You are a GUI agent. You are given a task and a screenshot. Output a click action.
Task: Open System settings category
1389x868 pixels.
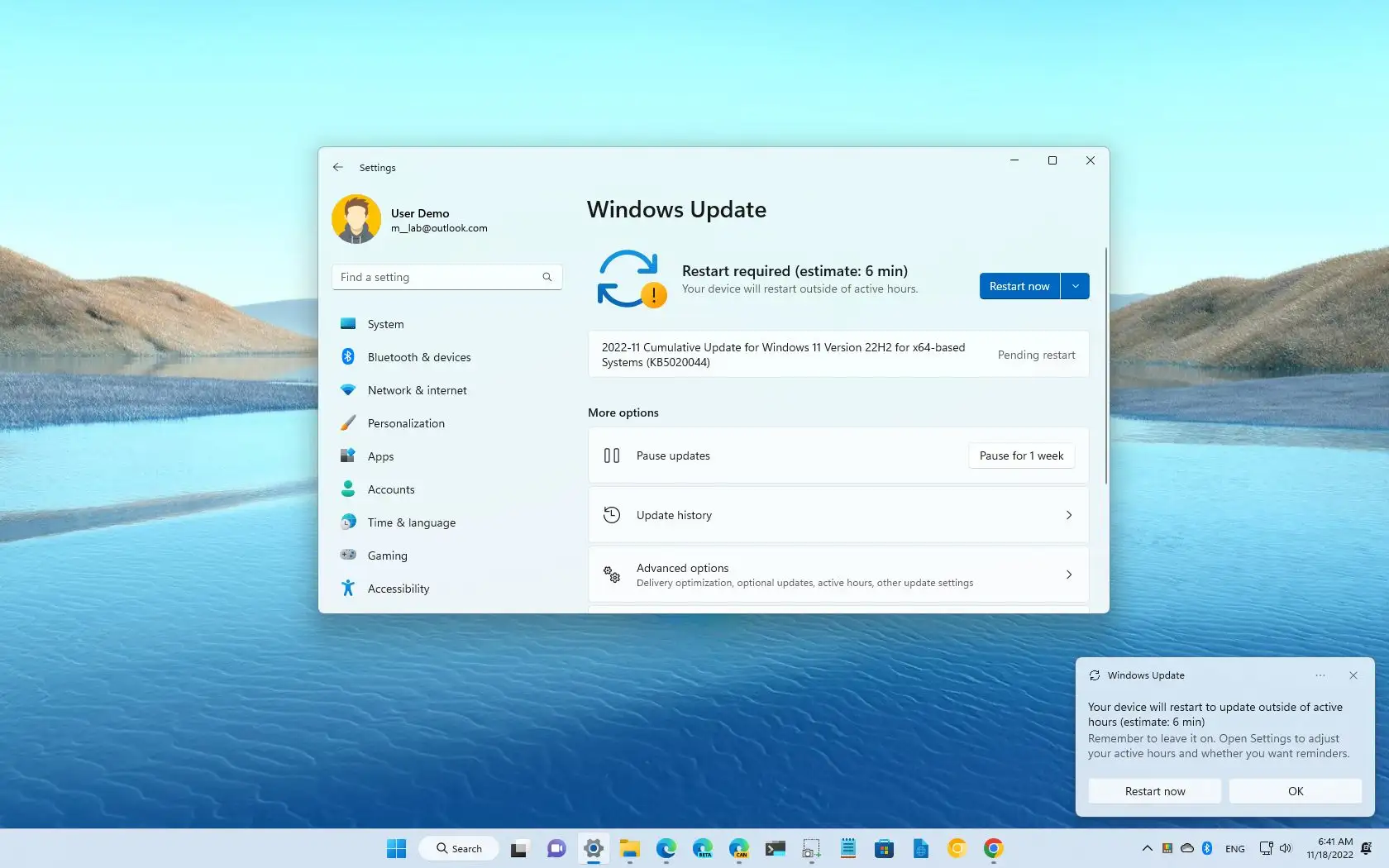[385, 324]
